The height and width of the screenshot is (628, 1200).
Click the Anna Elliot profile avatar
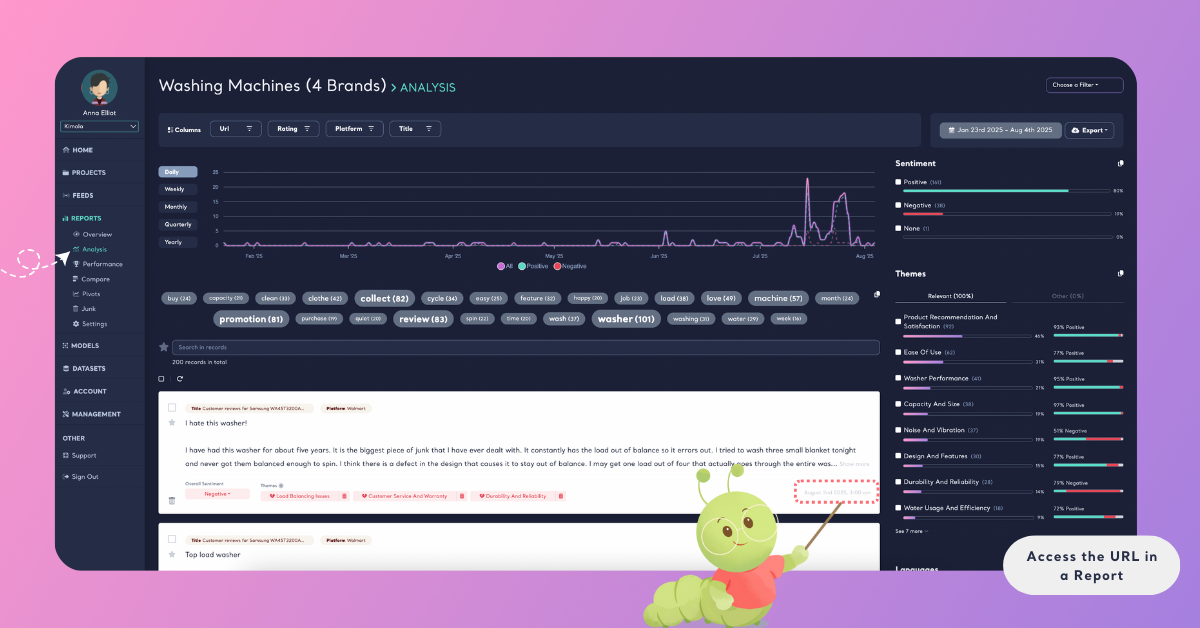click(x=99, y=87)
